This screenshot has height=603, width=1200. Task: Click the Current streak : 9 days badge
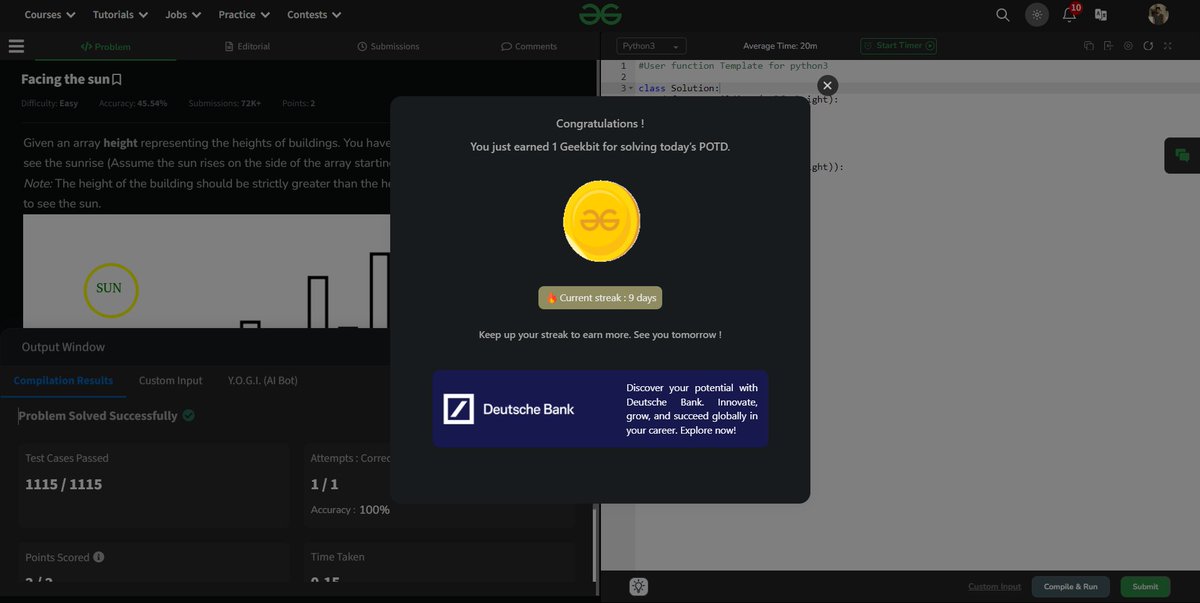600,298
